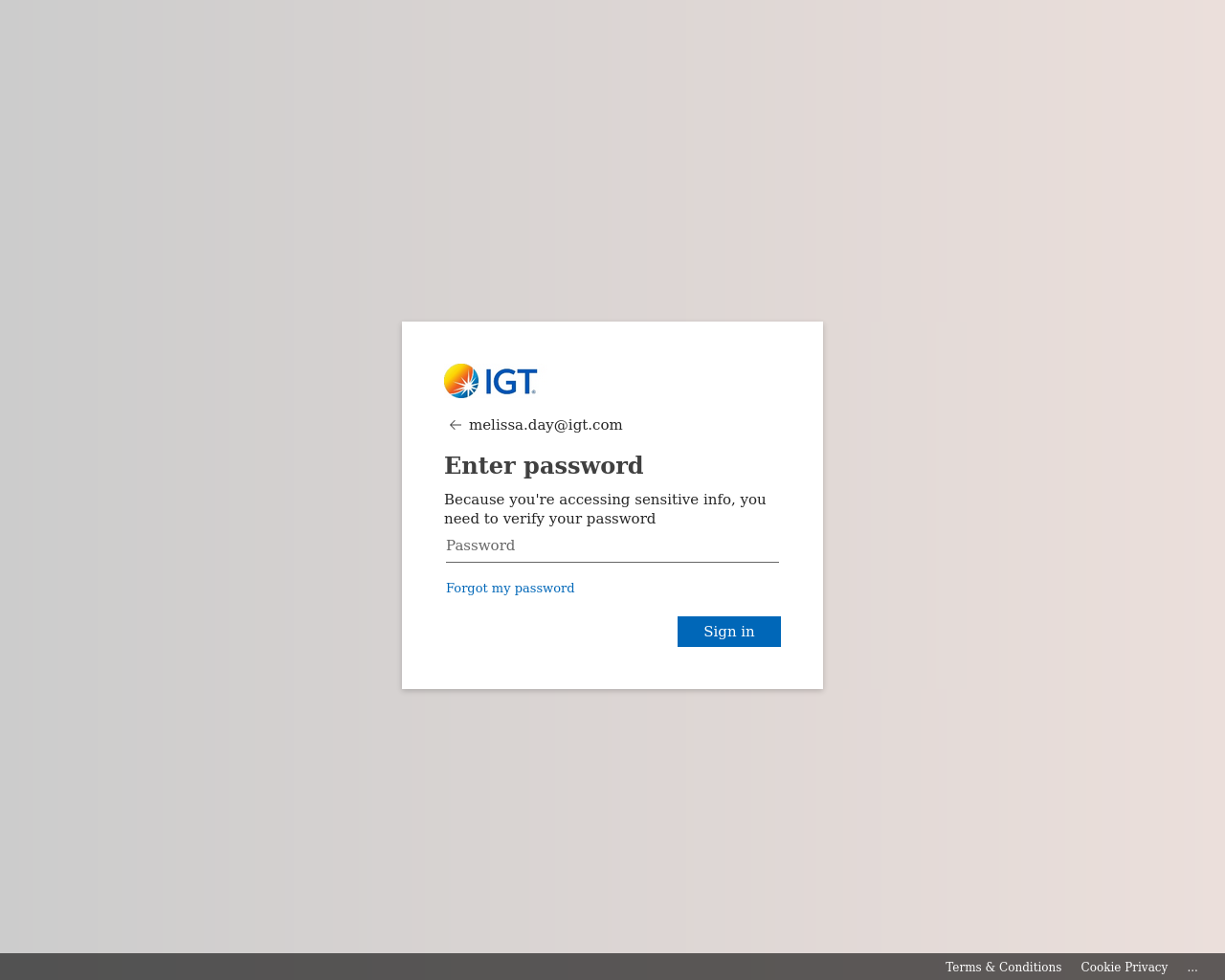Click the Sign in button
This screenshot has height=980, width=1225.
pyautogui.click(x=729, y=632)
